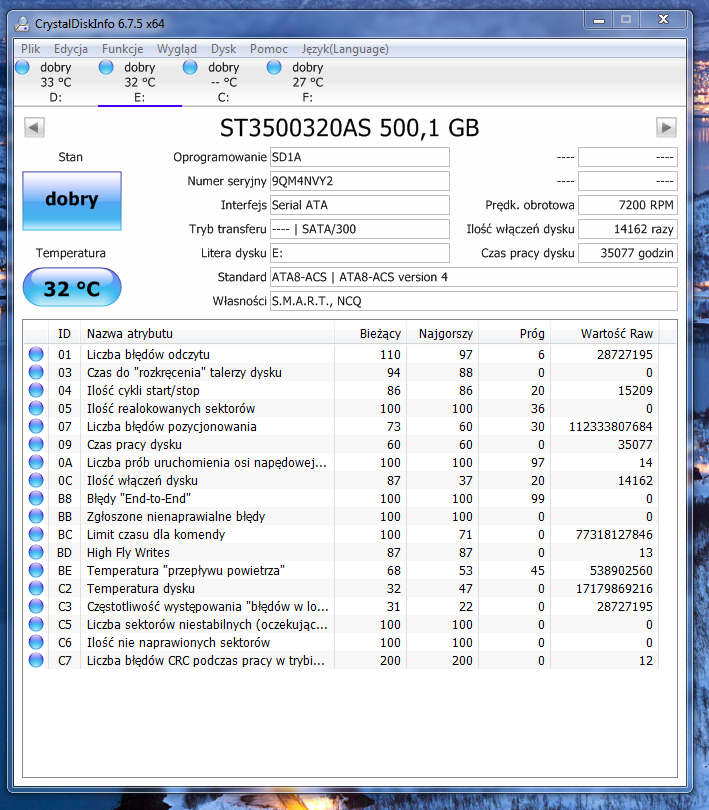Click the Interfejs field showing Serial ATA
This screenshot has width=709, height=810.
coord(360,205)
